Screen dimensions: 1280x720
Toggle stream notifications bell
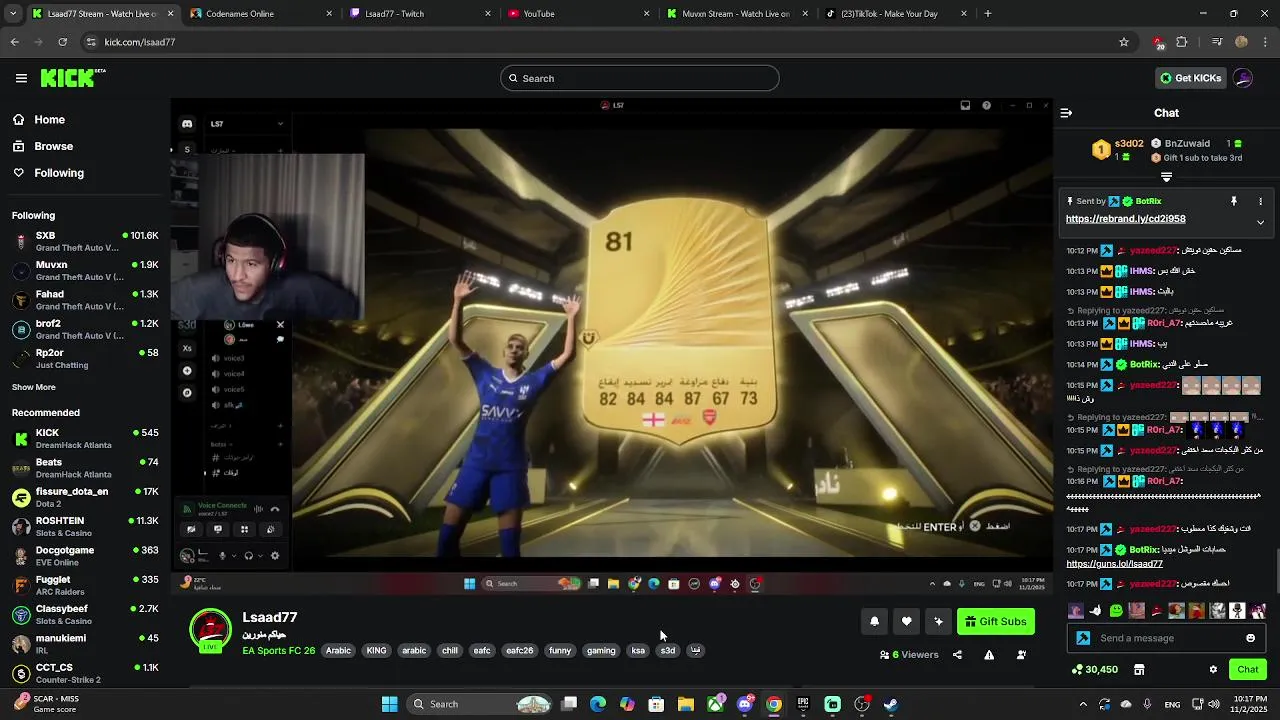pyautogui.click(x=874, y=621)
